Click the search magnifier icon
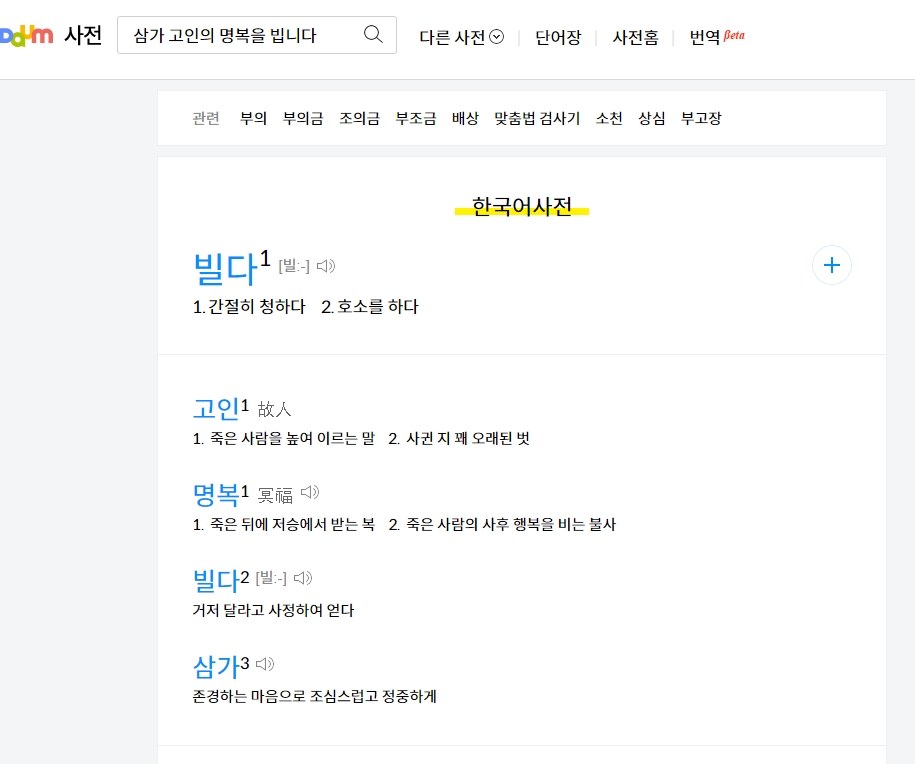This screenshot has width=915, height=764. click(x=372, y=34)
